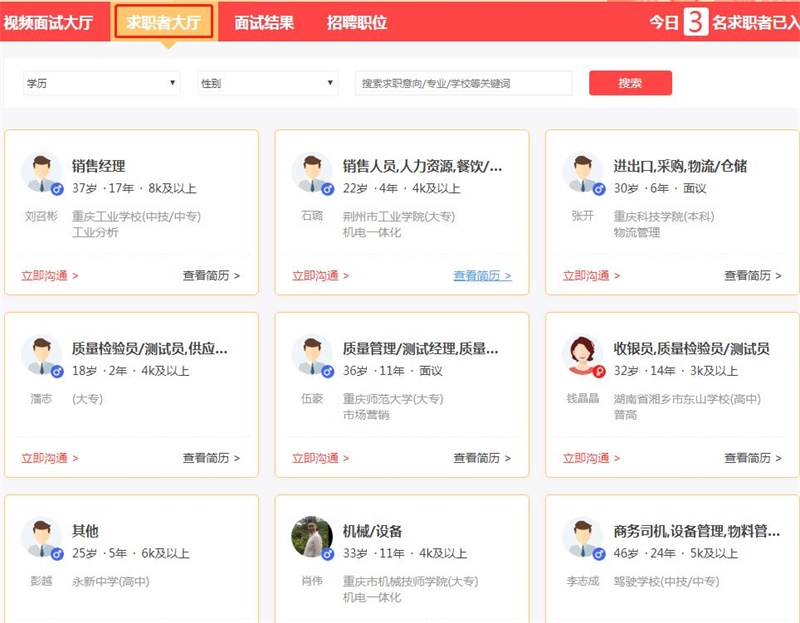Click 钱晶晶's female avatar icon

coord(583,356)
